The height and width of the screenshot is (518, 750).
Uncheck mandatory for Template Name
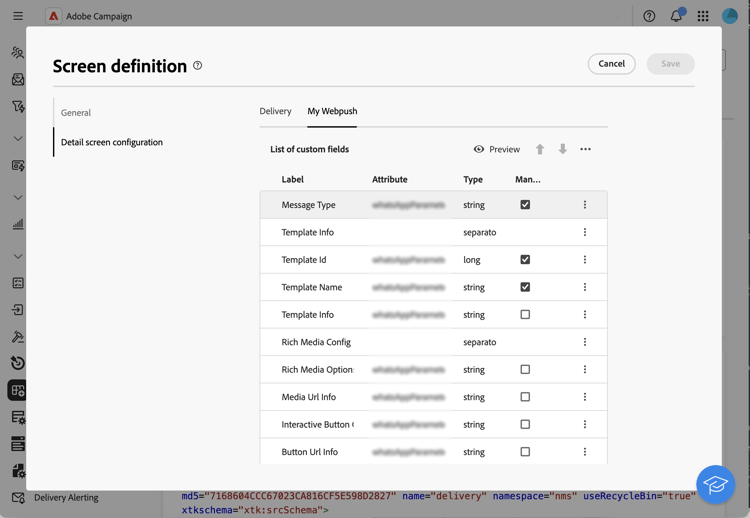pyautogui.click(x=525, y=287)
